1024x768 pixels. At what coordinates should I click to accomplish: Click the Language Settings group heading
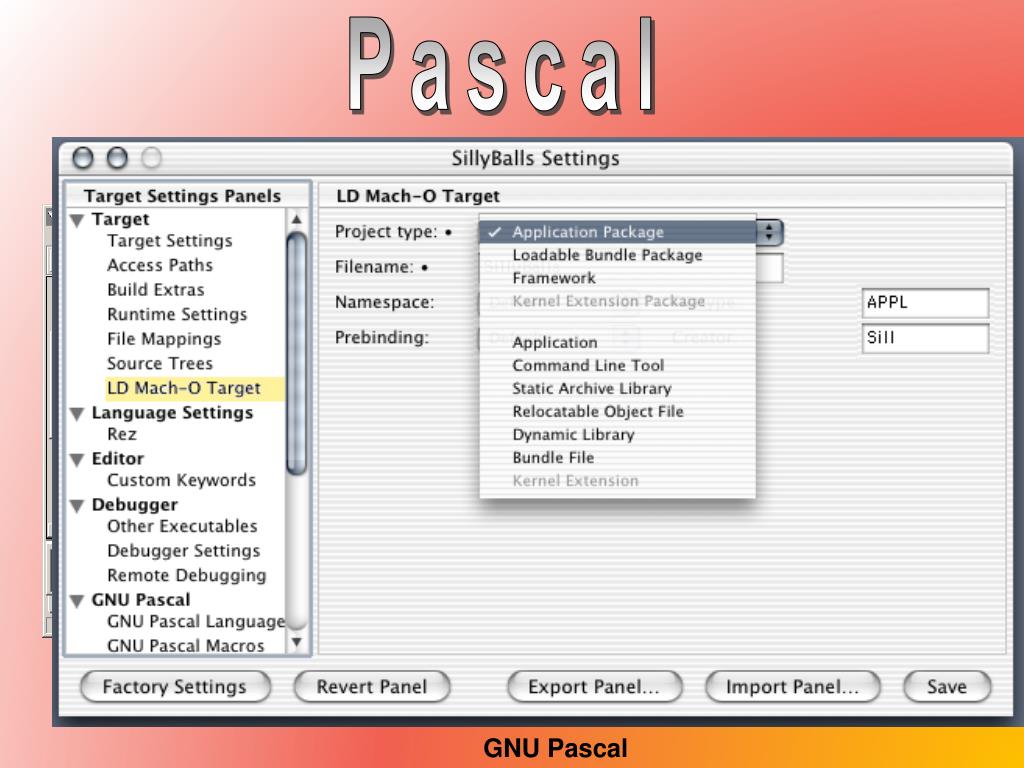[172, 413]
